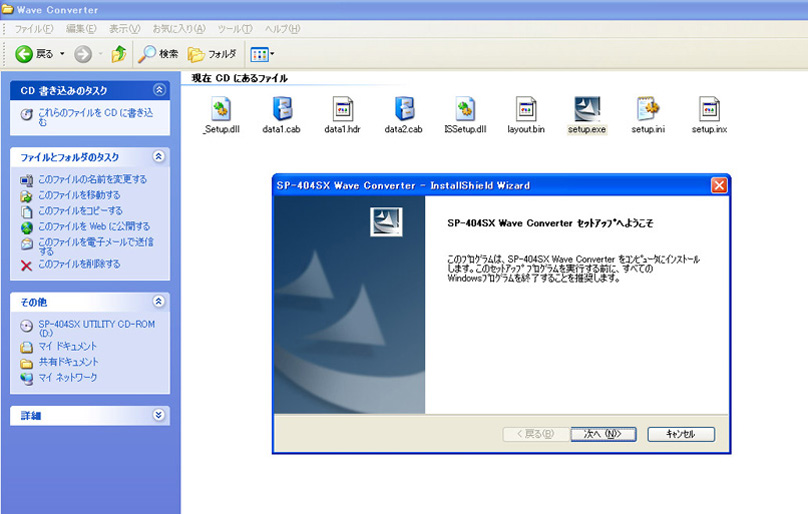
Task: Click the Wave Converter folder title icon
Action: pos(7,9)
